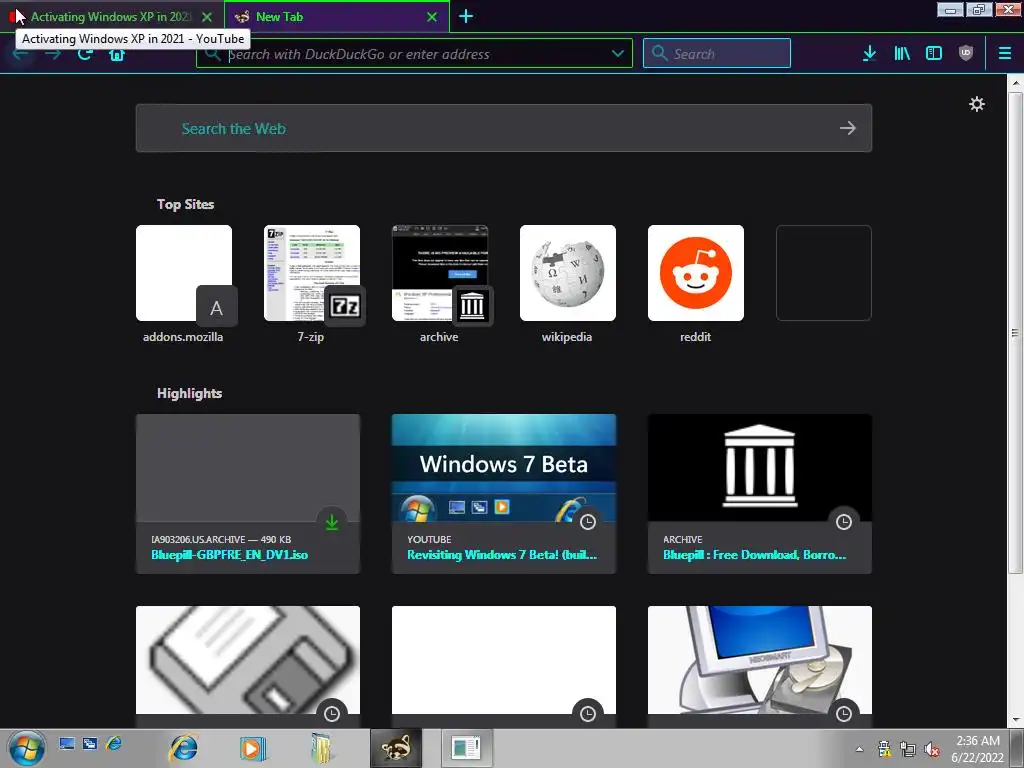1024x768 pixels.
Task: Open new tab page settings gear
Action: [x=977, y=104]
